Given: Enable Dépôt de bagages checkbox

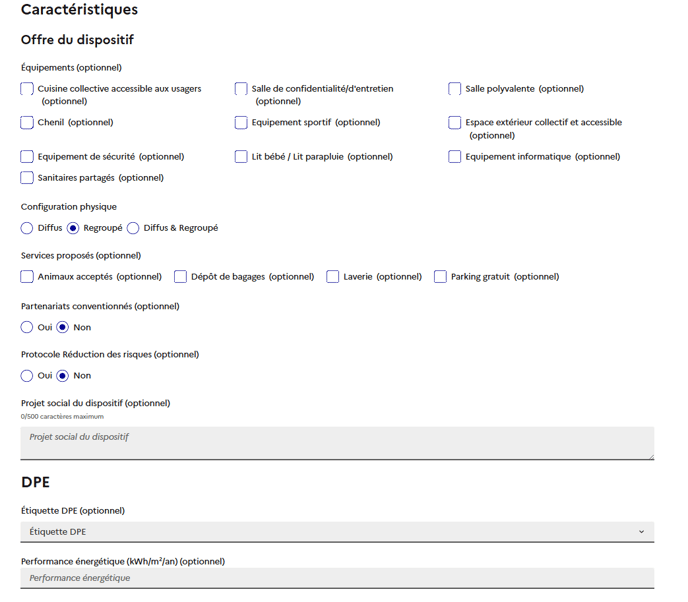Looking at the screenshot, I should [x=180, y=277].
